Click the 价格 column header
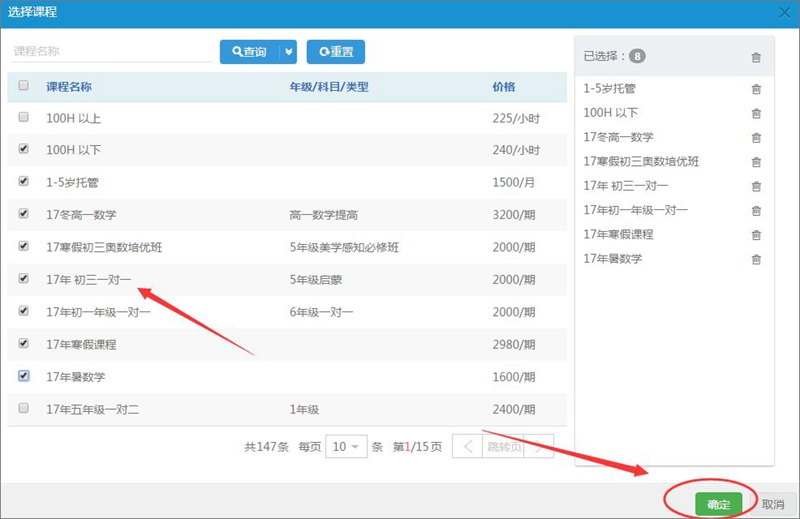800x519 pixels. [505, 87]
